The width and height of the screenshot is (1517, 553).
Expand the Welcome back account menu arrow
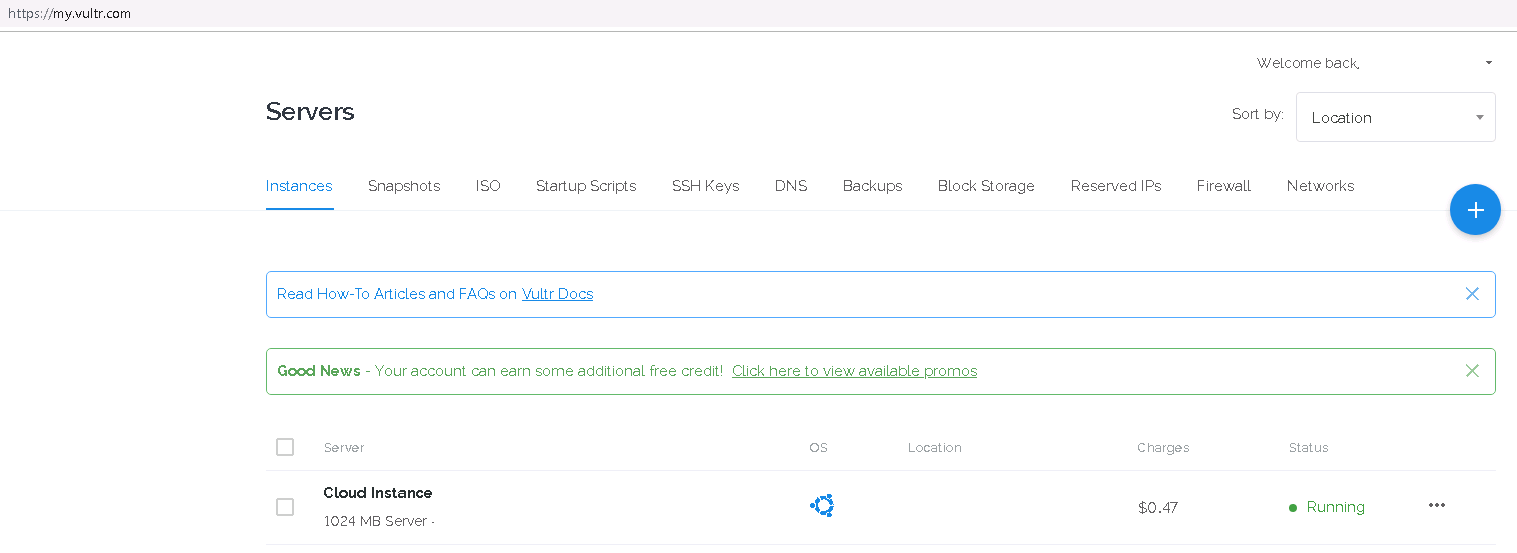coord(1488,63)
